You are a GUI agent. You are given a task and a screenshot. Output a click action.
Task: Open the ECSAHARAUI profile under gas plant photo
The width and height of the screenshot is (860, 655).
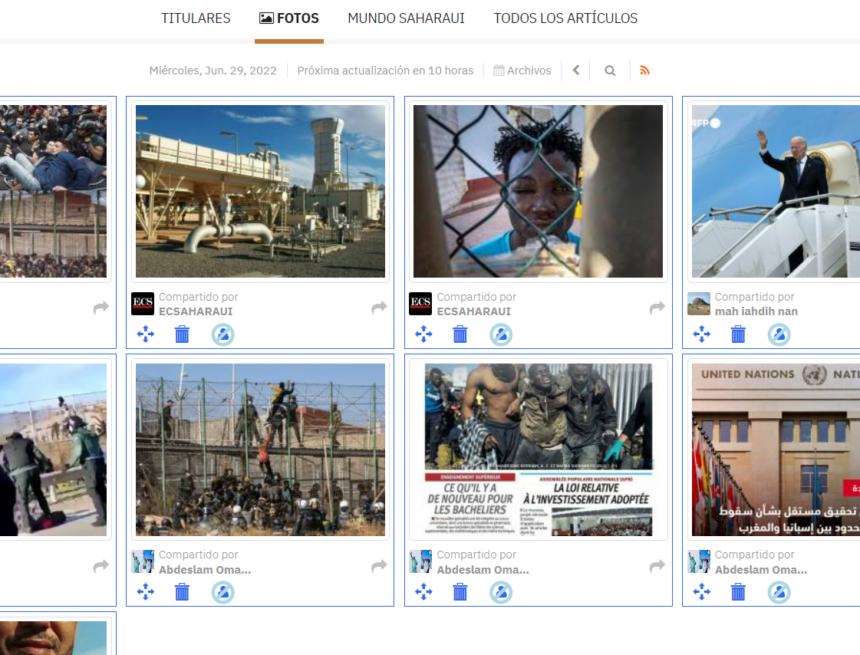196,311
